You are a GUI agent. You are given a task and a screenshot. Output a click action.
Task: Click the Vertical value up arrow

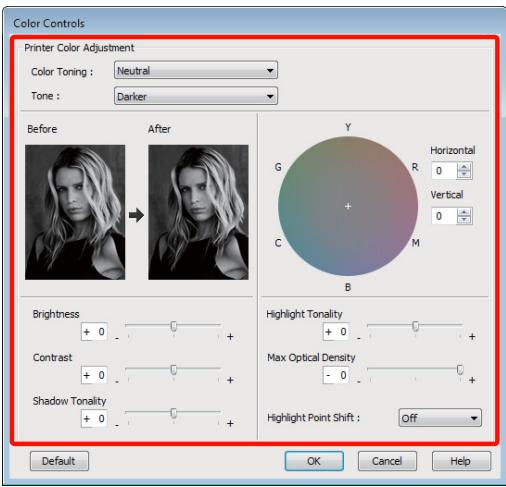[x=464, y=212]
